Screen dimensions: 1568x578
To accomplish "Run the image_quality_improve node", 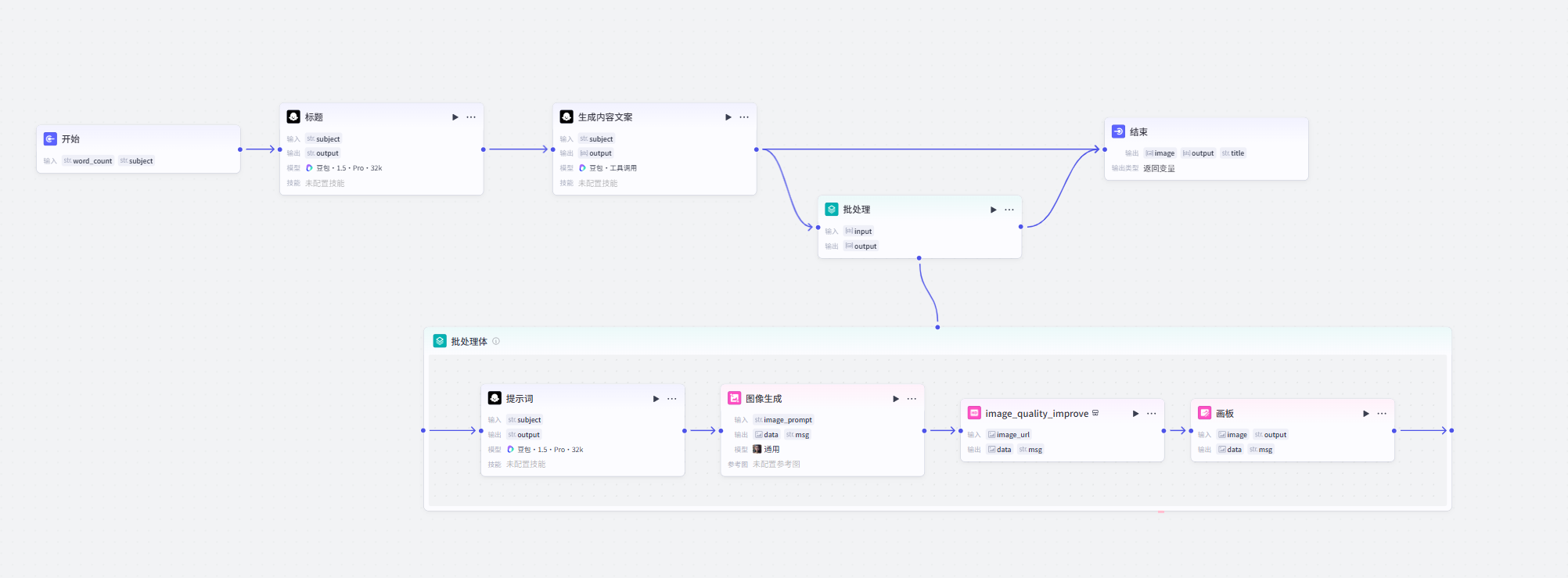I will [1135, 414].
